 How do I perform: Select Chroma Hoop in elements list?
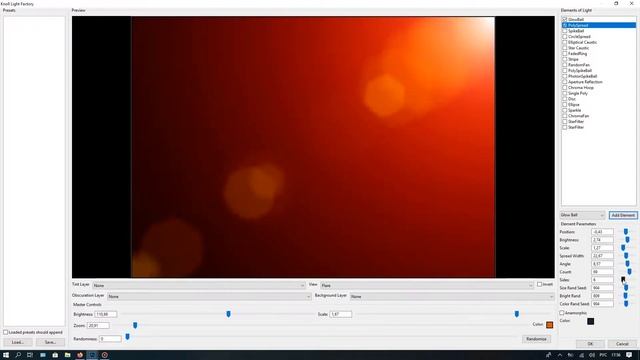(x=581, y=88)
